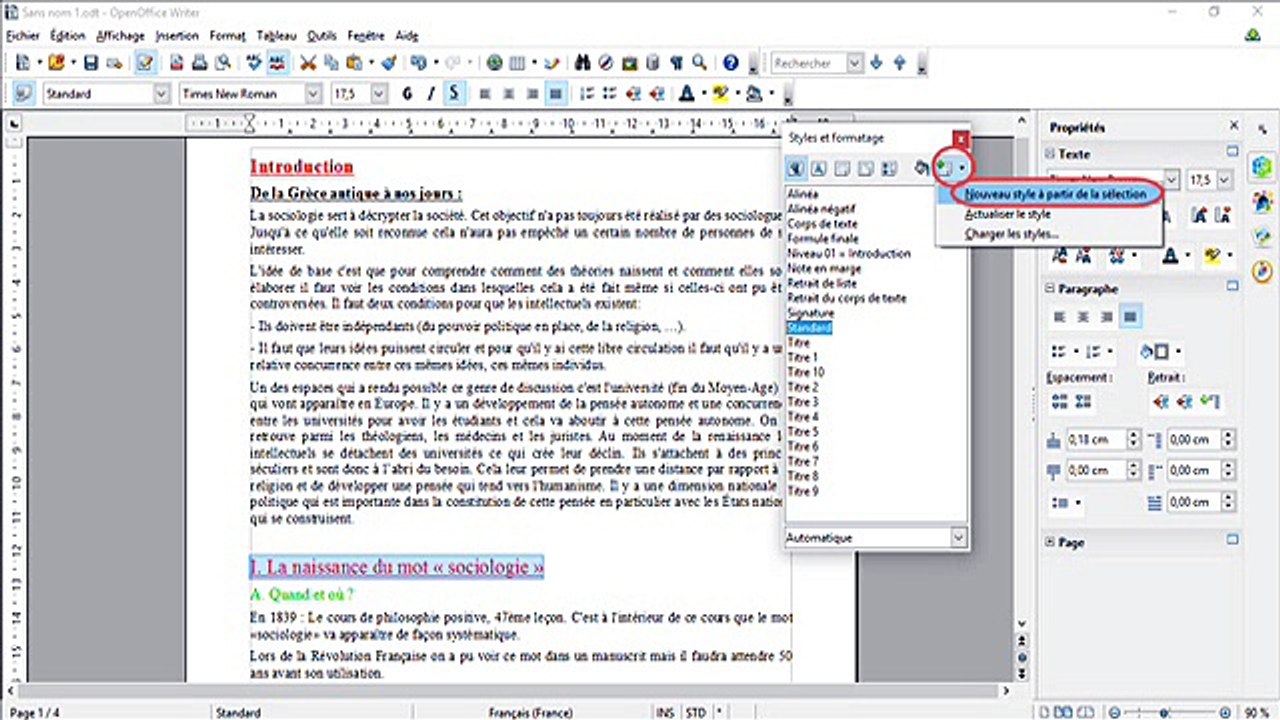
Task: Collapse the Texte section in sidebar
Action: 1050,154
